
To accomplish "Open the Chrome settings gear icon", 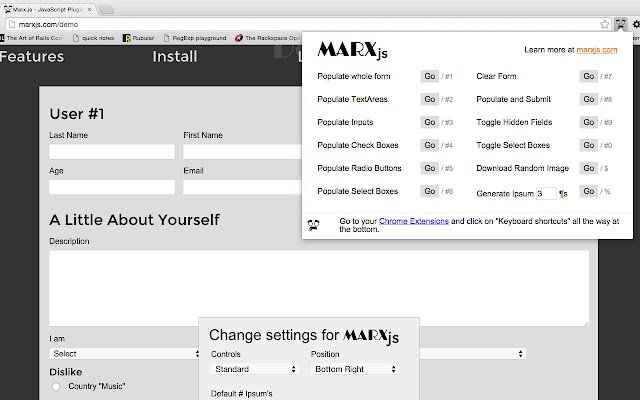I will click(x=636, y=24).
